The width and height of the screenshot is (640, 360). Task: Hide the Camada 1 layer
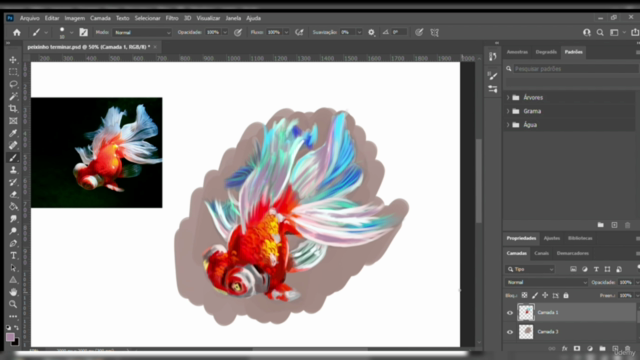[x=510, y=313]
